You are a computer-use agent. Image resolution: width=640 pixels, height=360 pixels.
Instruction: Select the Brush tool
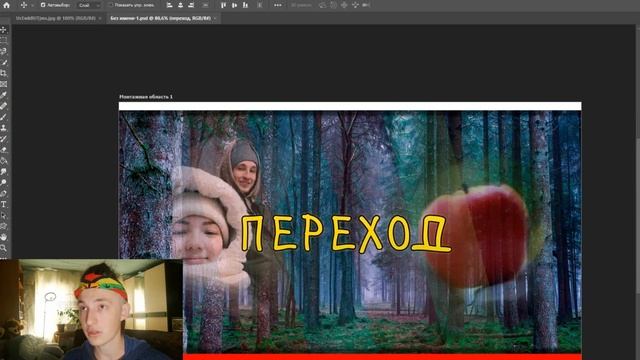coord(4,117)
